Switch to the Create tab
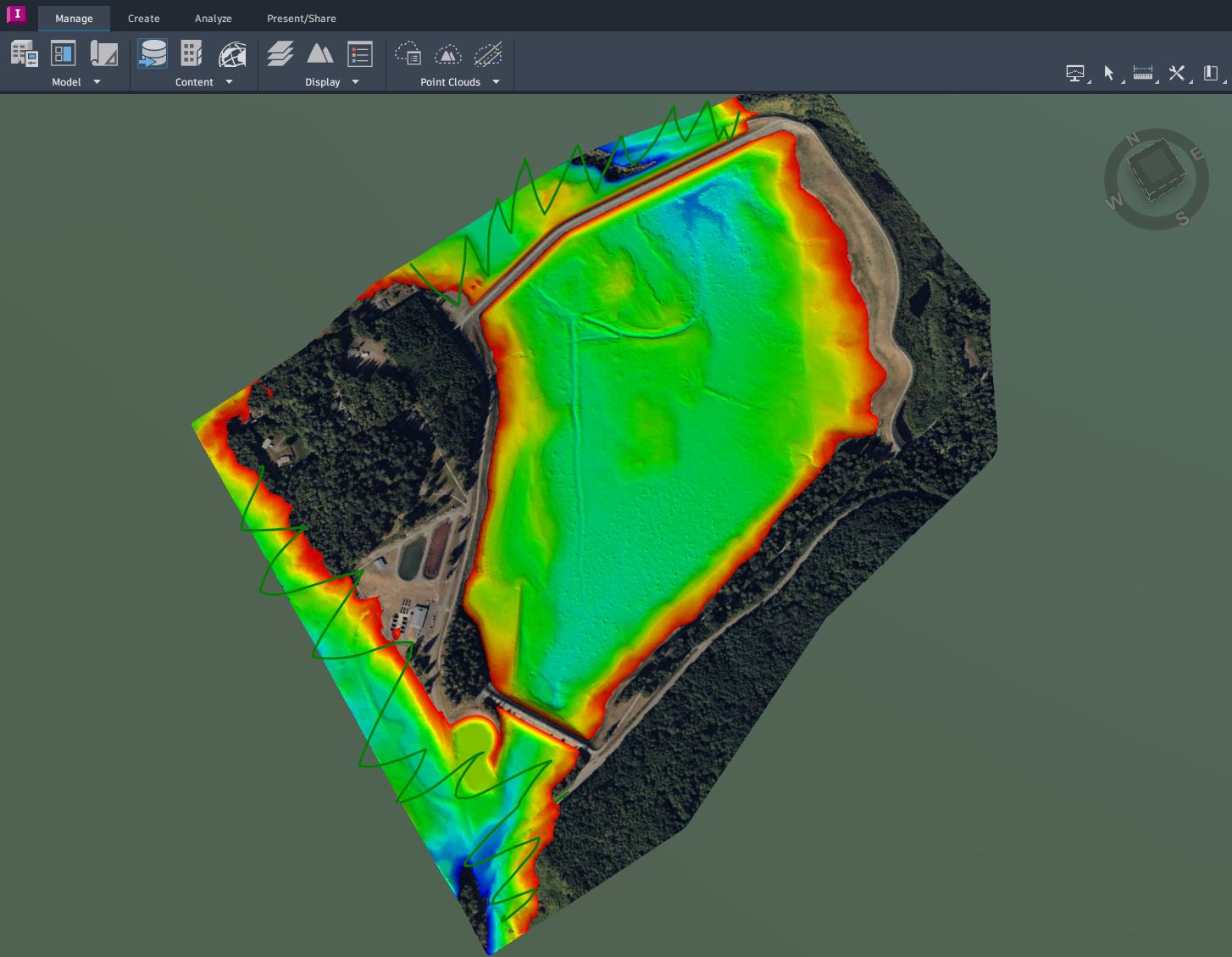Screen dimensions: 1232x957 (x=143, y=18)
